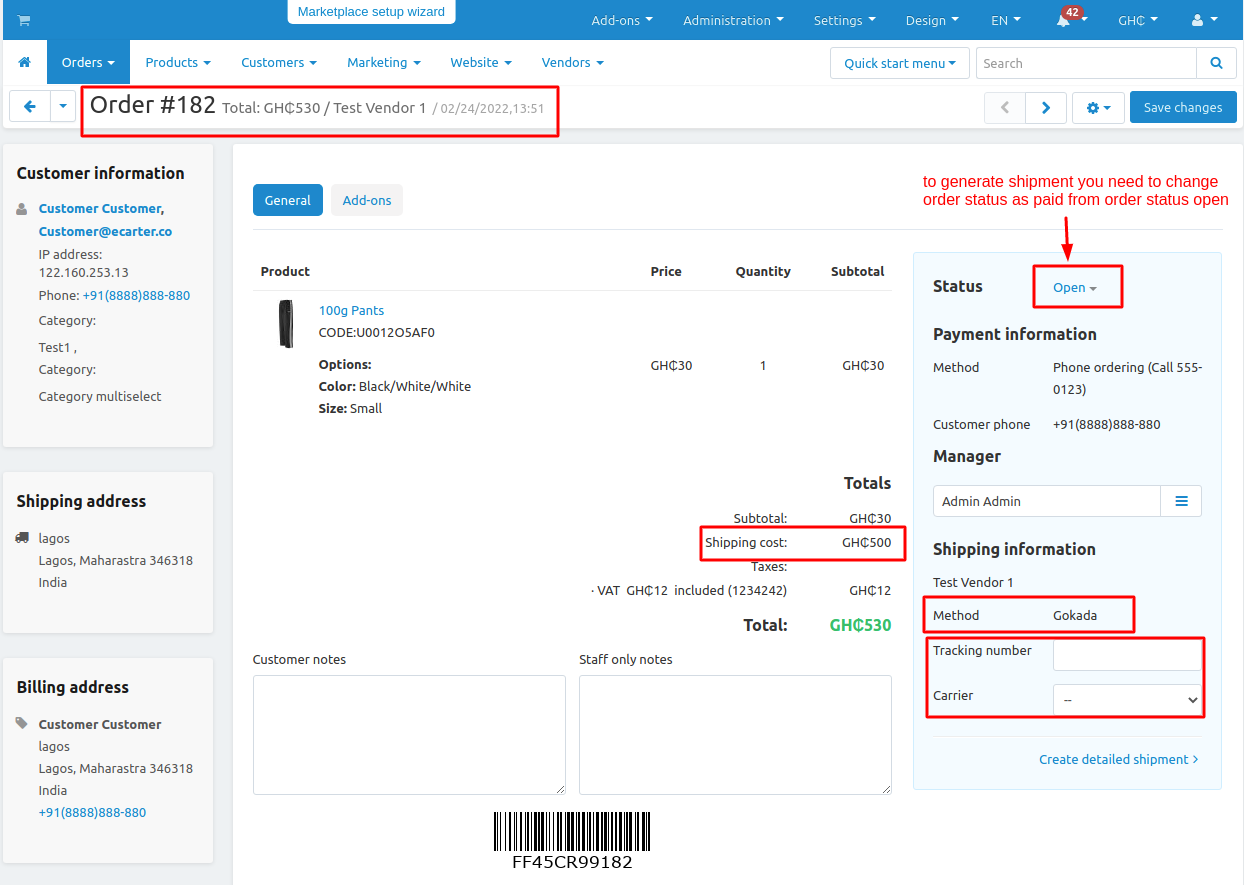
Task: Click the manager picker list icon
Action: (x=1181, y=501)
